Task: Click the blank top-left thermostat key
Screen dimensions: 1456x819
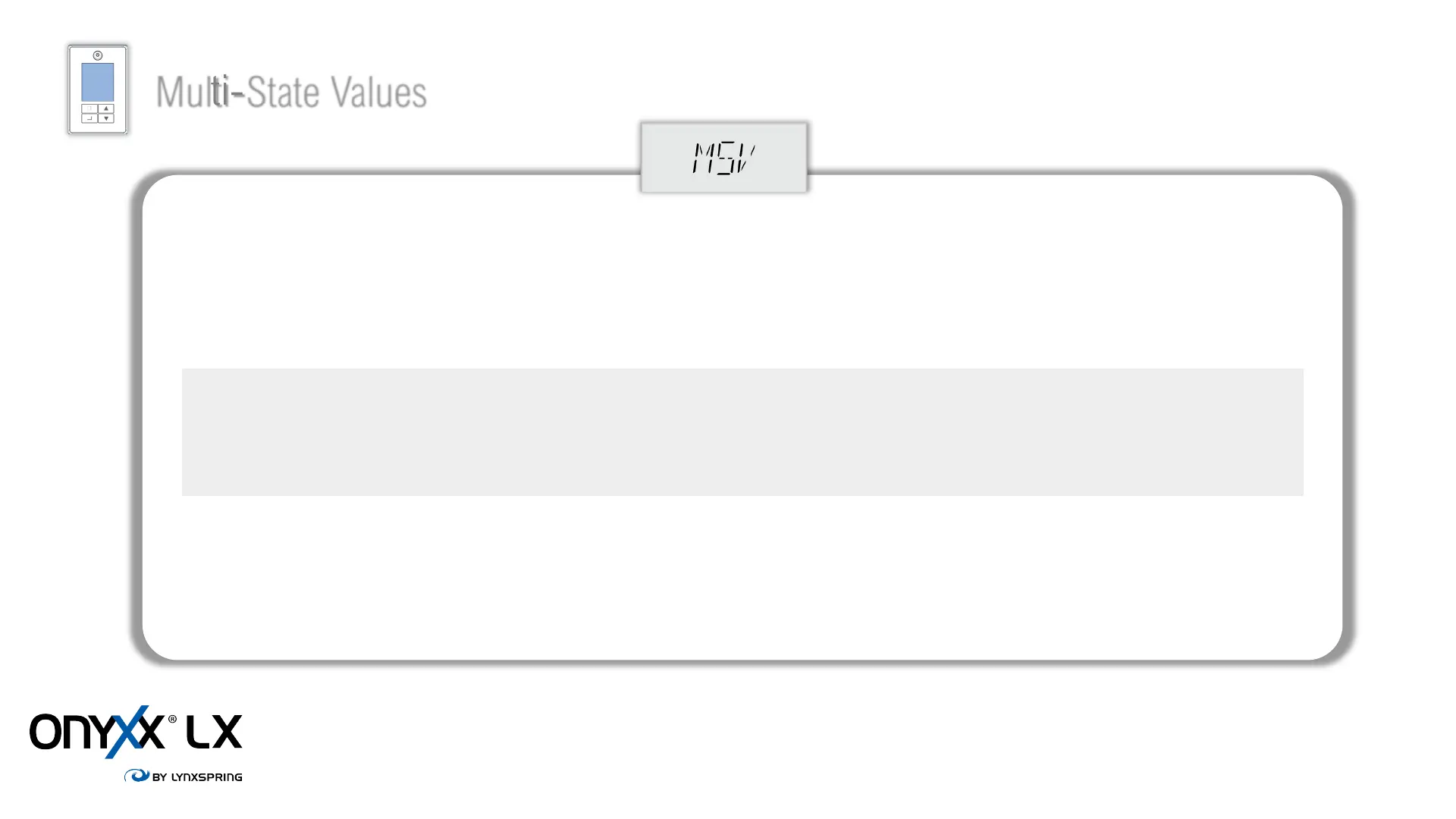Action: click(x=89, y=108)
